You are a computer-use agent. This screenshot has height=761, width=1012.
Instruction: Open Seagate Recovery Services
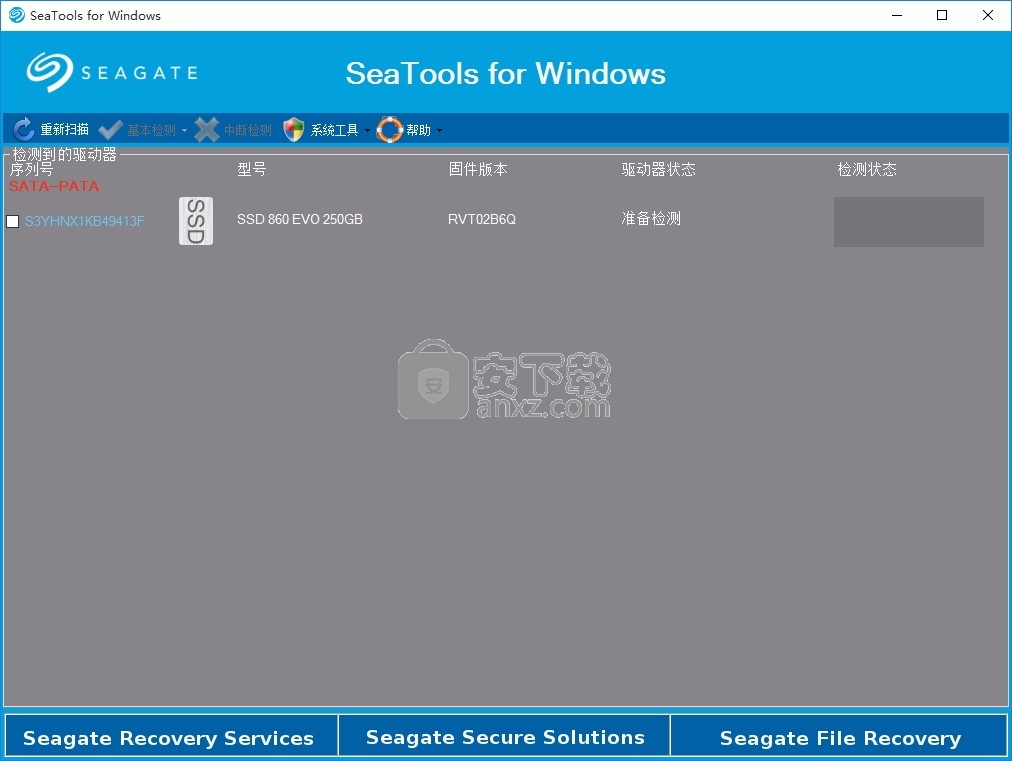[170, 736]
